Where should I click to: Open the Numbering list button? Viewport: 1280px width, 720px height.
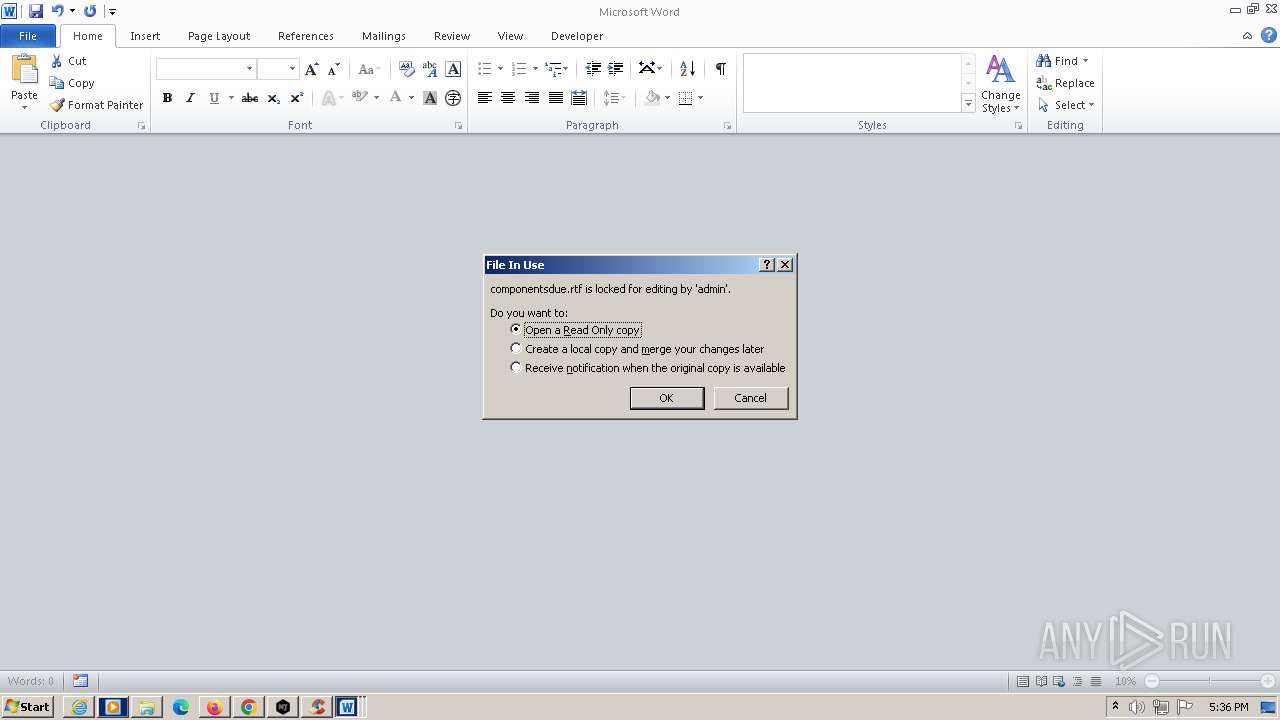point(518,69)
